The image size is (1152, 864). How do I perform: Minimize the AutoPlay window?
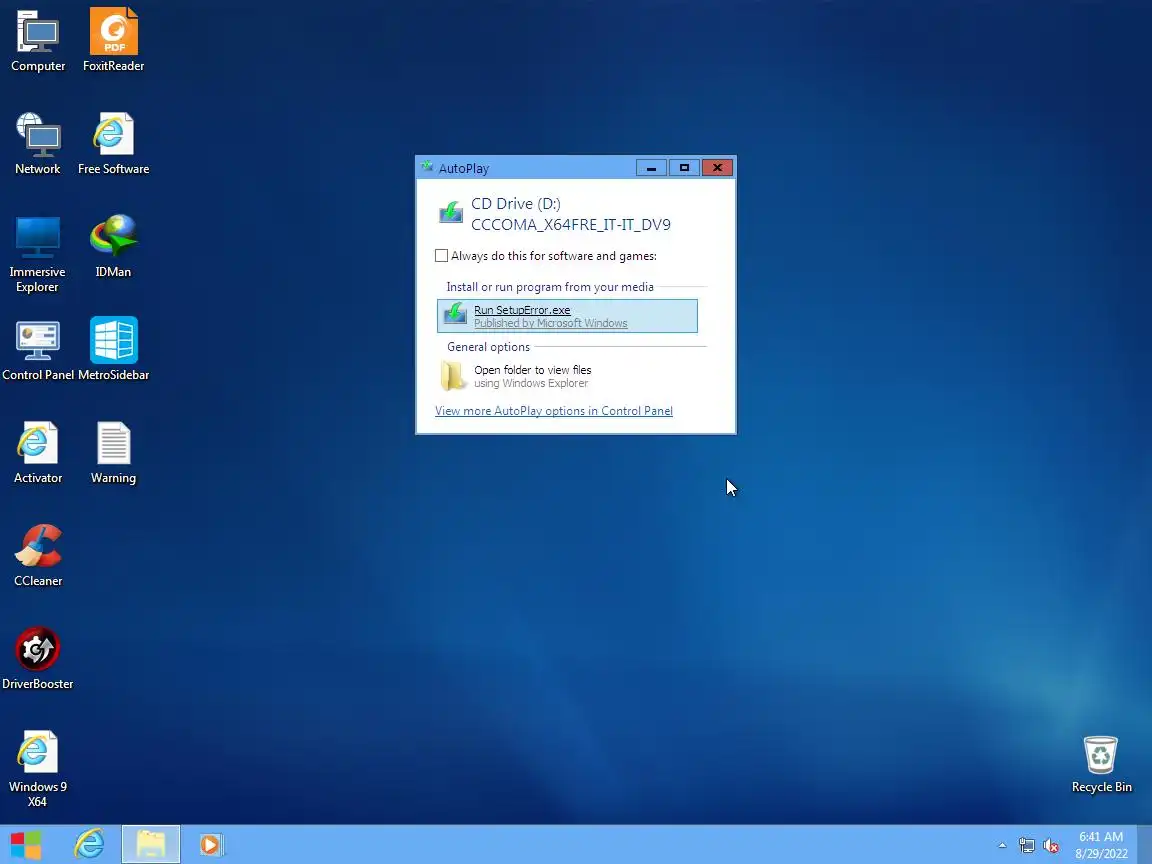[x=651, y=168]
